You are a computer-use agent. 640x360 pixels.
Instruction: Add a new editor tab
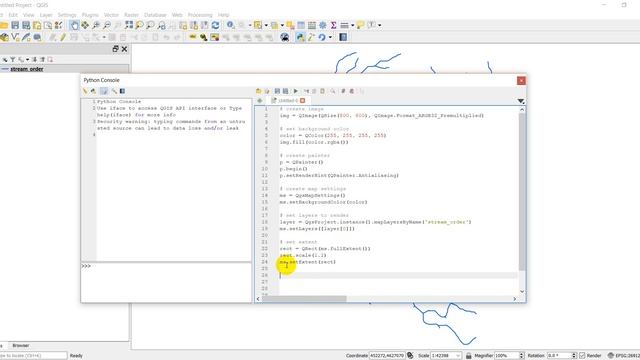(x=260, y=100)
